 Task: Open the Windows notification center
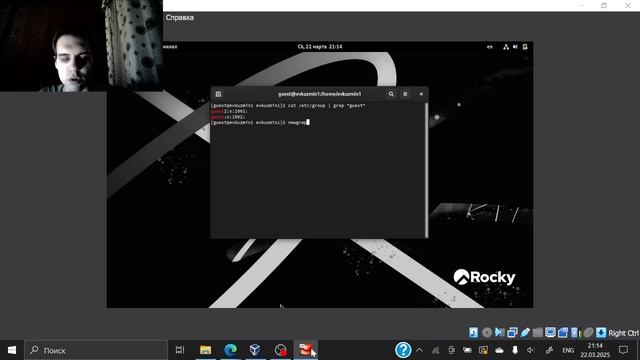click(623, 350)
